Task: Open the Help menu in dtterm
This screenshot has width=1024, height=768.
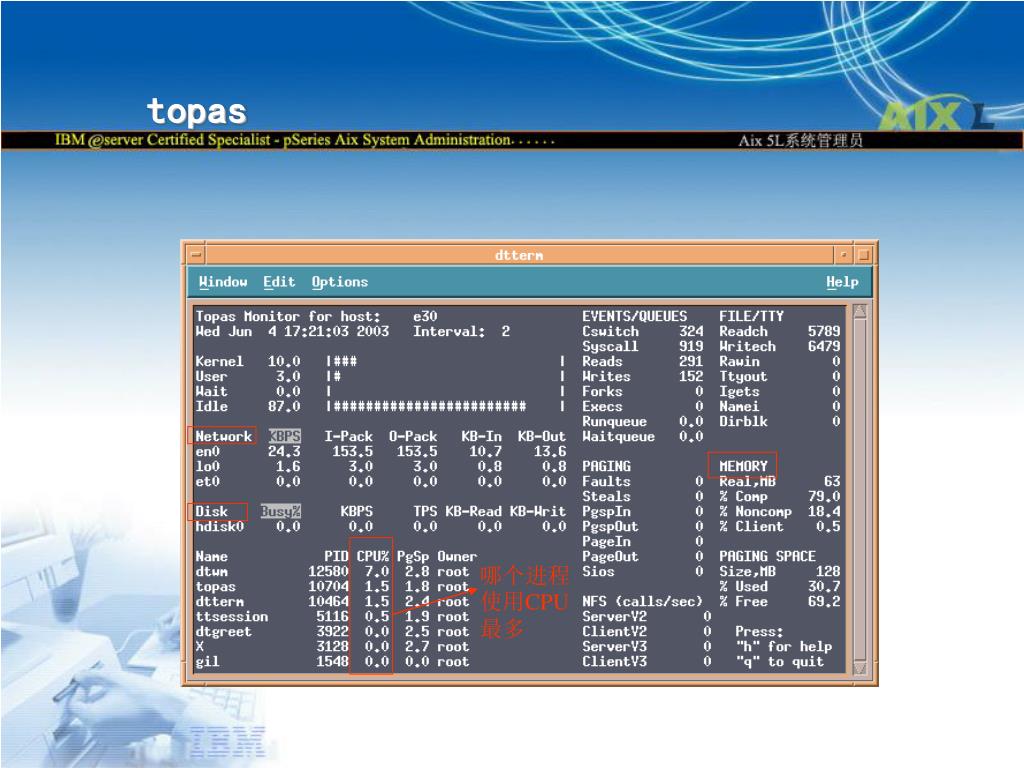Action: coord(842,282)
